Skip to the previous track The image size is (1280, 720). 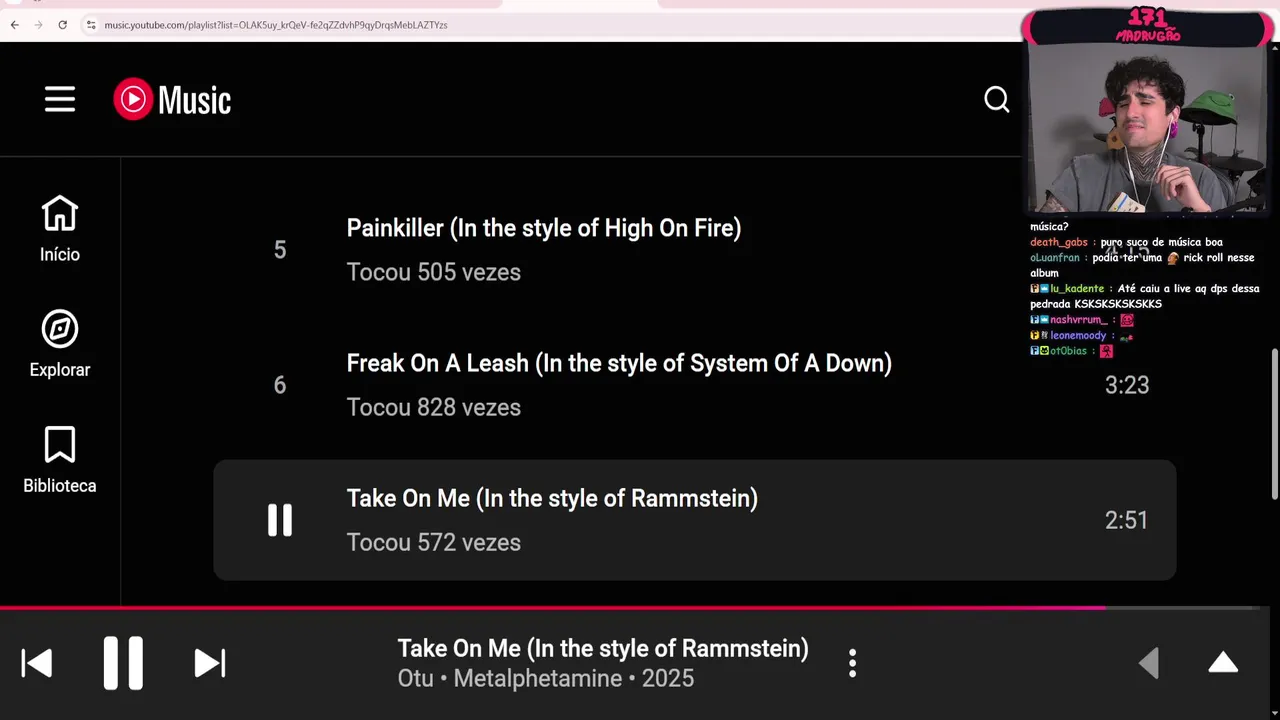pyautogui.click(x=37, y=663)
